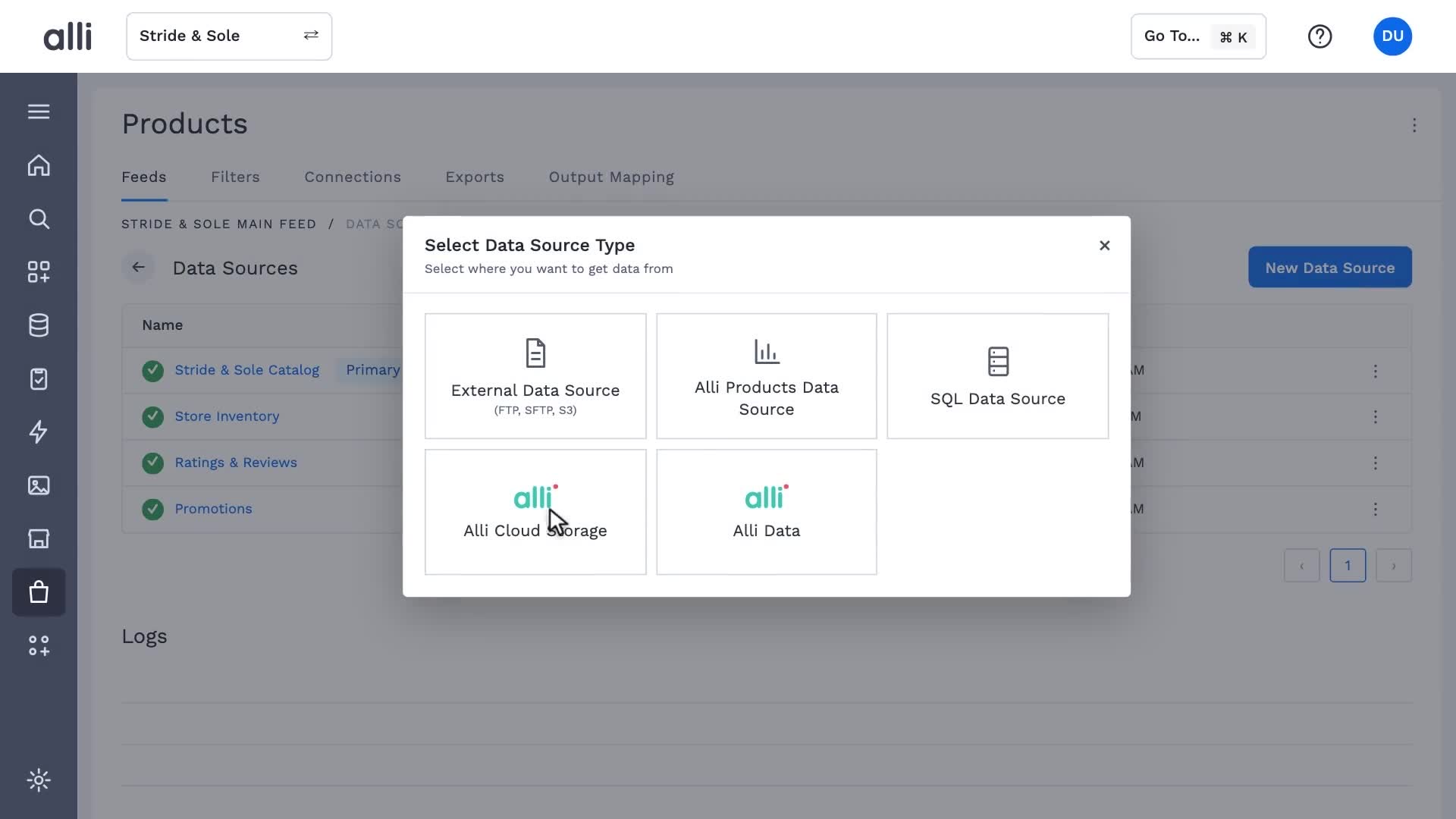The height and width of the screenshot is (819, 1456).
Task: Switch to the Exports tab
Action: pyautogui.click(x=475, y=177)
